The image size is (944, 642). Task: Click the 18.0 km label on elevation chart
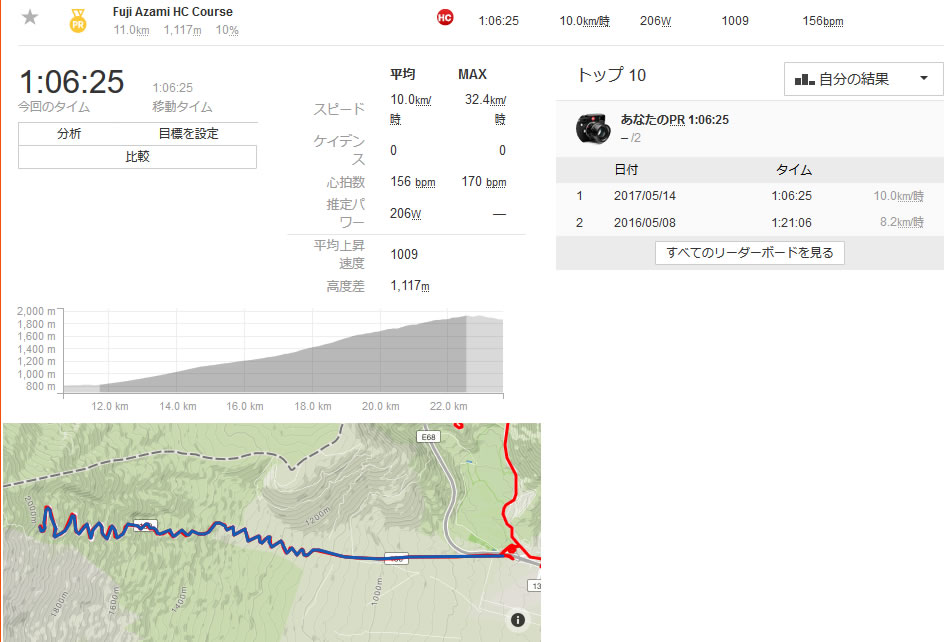click(x=312, y=407)
